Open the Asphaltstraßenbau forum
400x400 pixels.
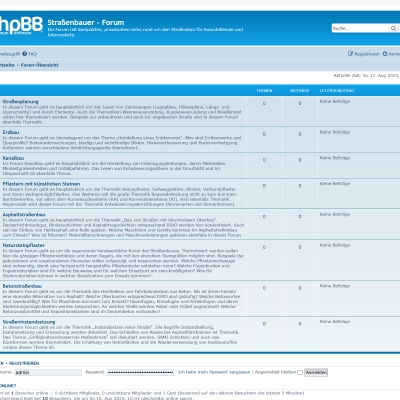[x=24, y=214]
